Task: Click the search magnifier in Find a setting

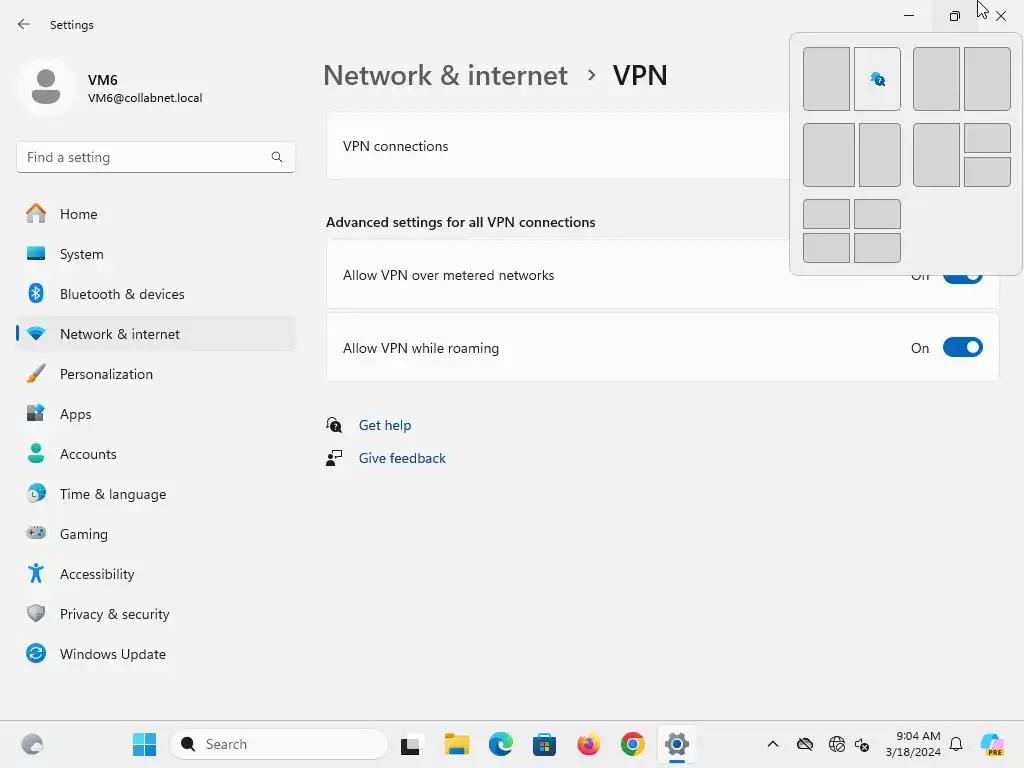Action: click(x=277, y=157)
